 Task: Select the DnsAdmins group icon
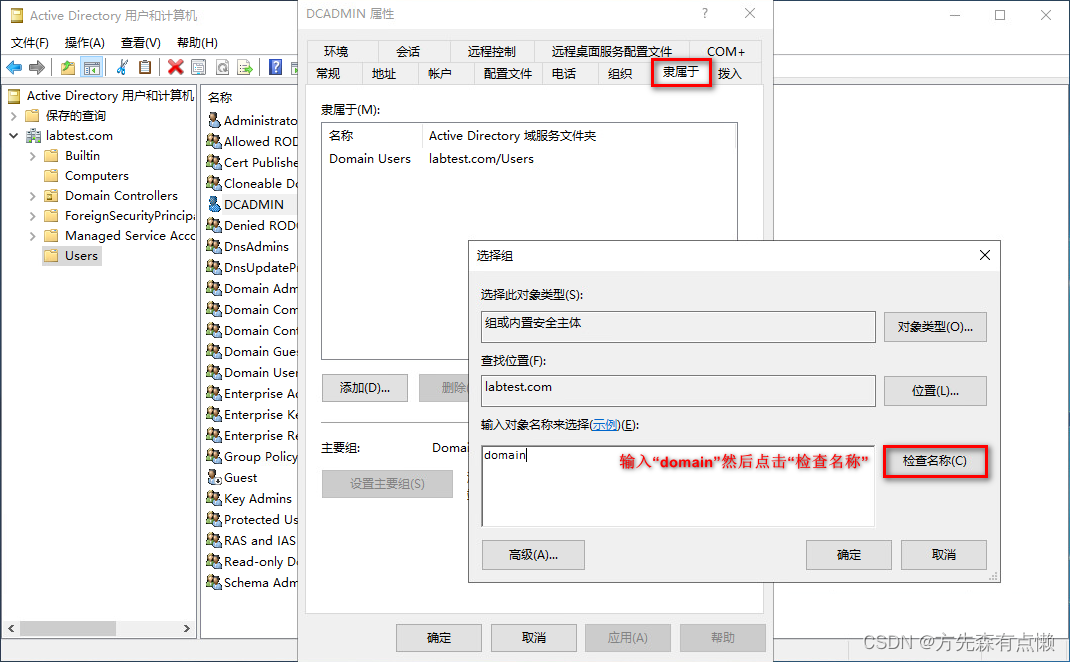point(214,246)
